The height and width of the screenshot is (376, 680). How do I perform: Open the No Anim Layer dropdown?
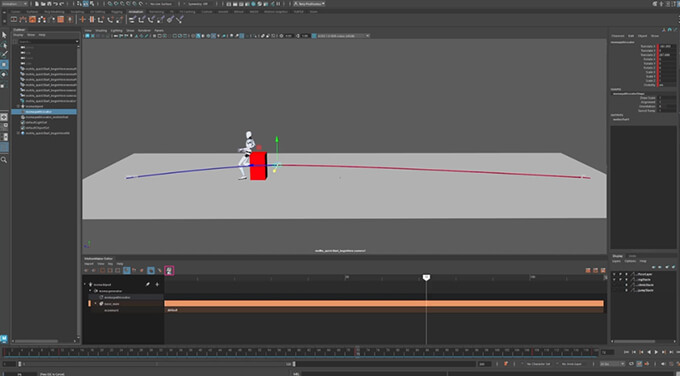pos(572,364)
